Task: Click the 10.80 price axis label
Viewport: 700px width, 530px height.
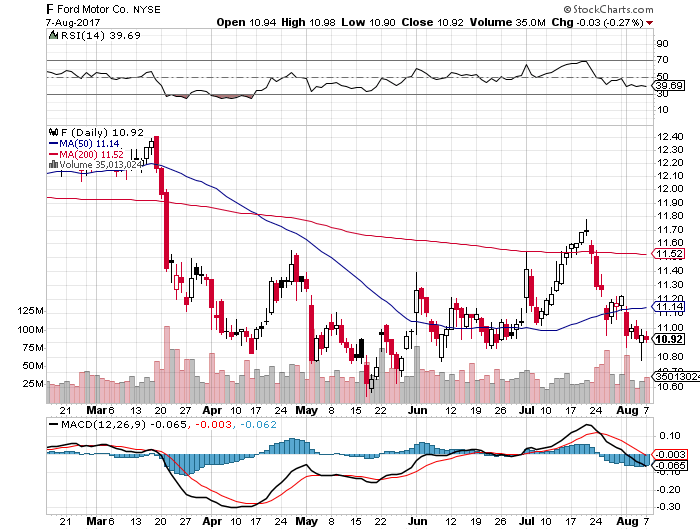Action: 670,357
